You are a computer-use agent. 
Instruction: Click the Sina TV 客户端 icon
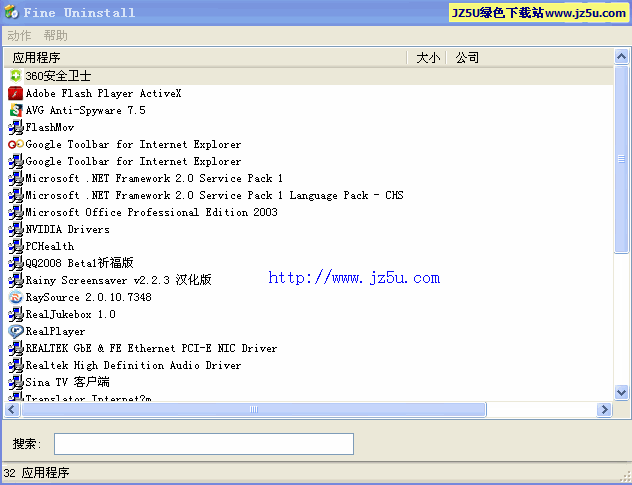(15, 382)
